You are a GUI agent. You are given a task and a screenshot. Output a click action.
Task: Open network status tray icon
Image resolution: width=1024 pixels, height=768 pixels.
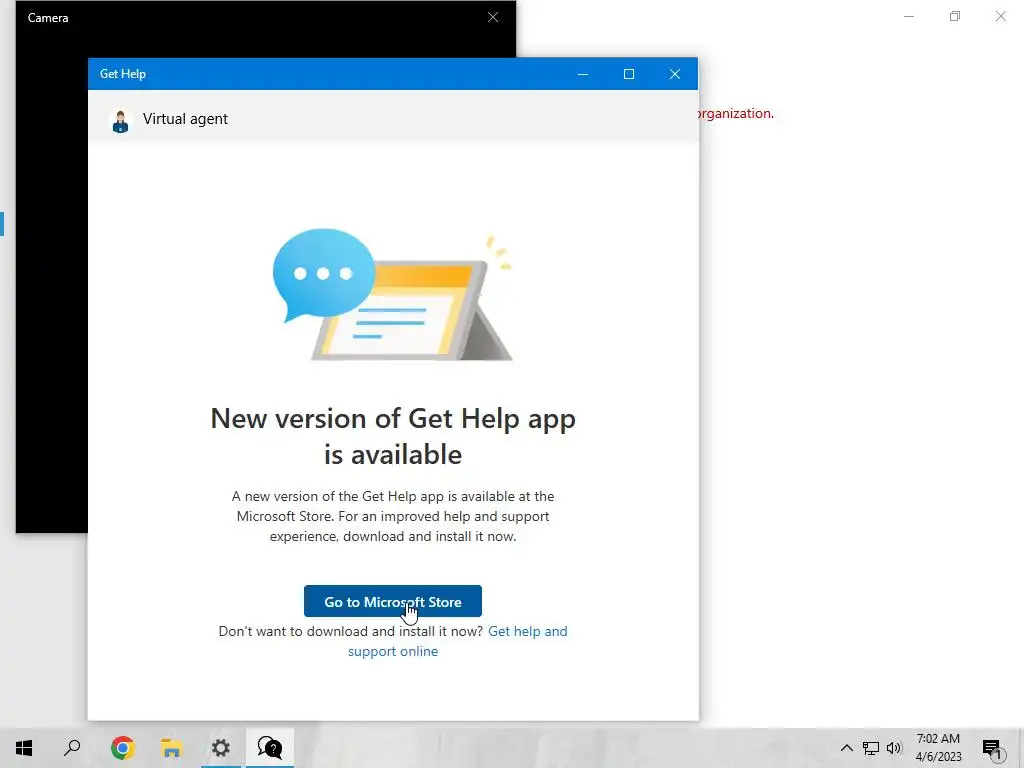click(871, 748)
